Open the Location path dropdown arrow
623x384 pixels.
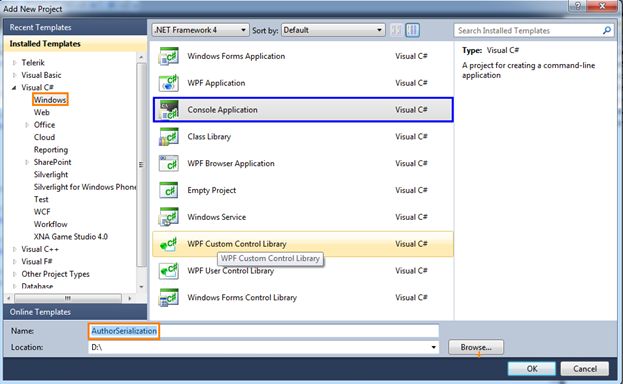point(433,347)
